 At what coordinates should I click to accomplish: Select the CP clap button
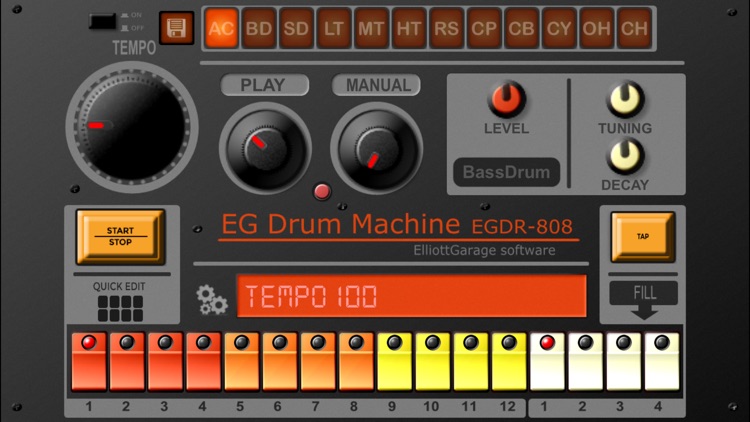click(484, 28)
